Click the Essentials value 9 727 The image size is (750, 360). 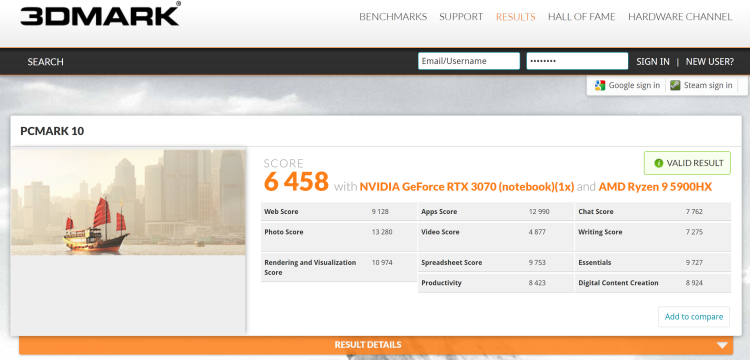click(694, 262)
